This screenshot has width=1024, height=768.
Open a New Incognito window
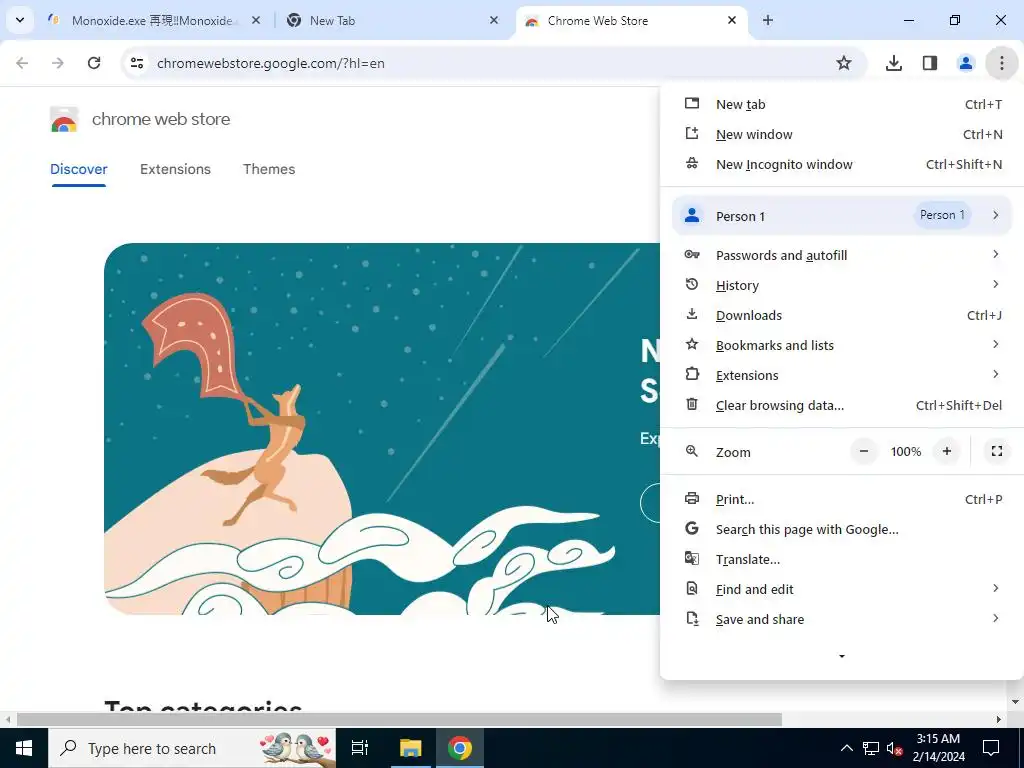pyautogui.click(x=842, y=165)
